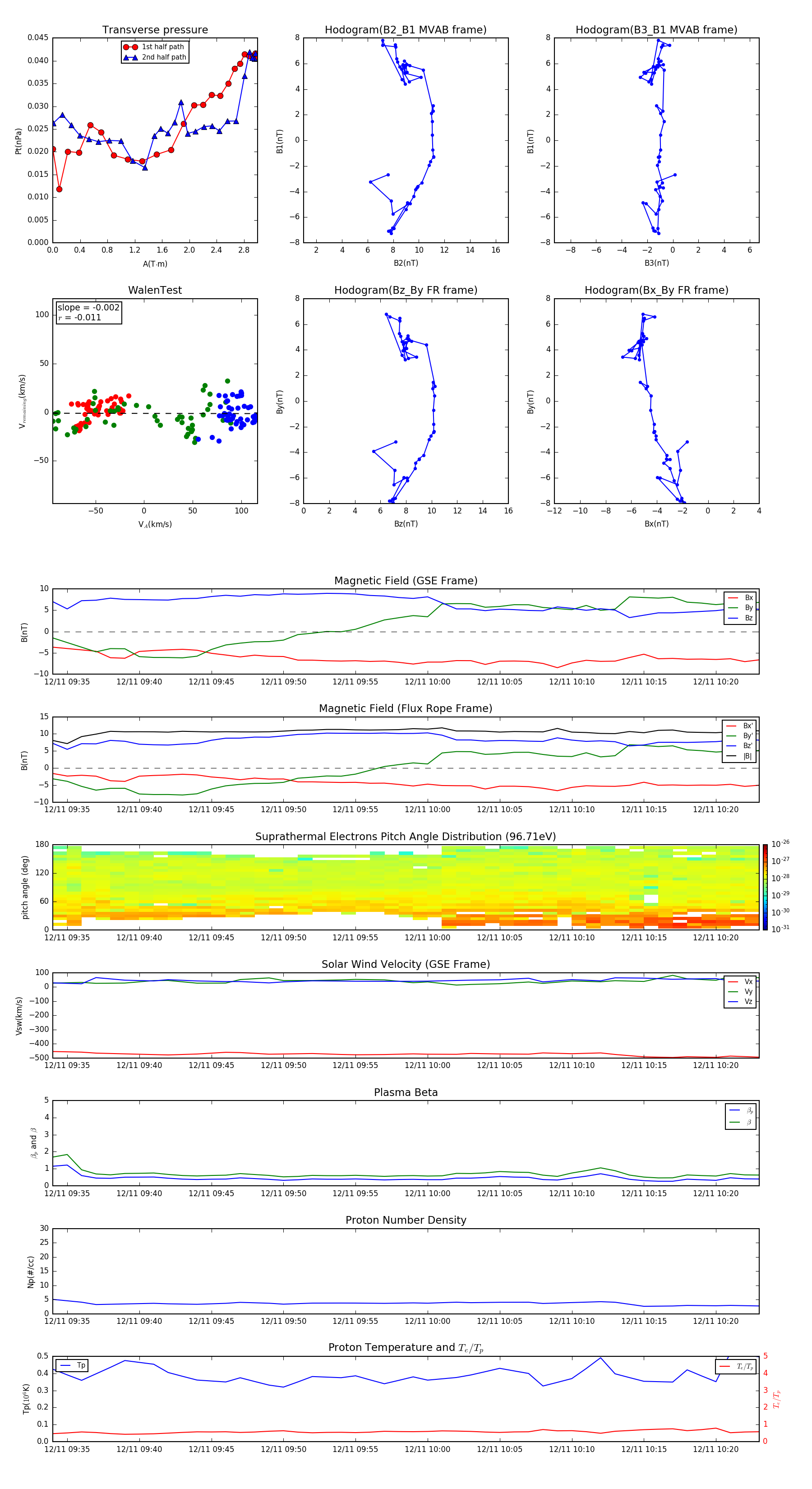Click the "Pt(nPa)" y-axis label
Screen dimensions: 812x1489
point(18,140)
